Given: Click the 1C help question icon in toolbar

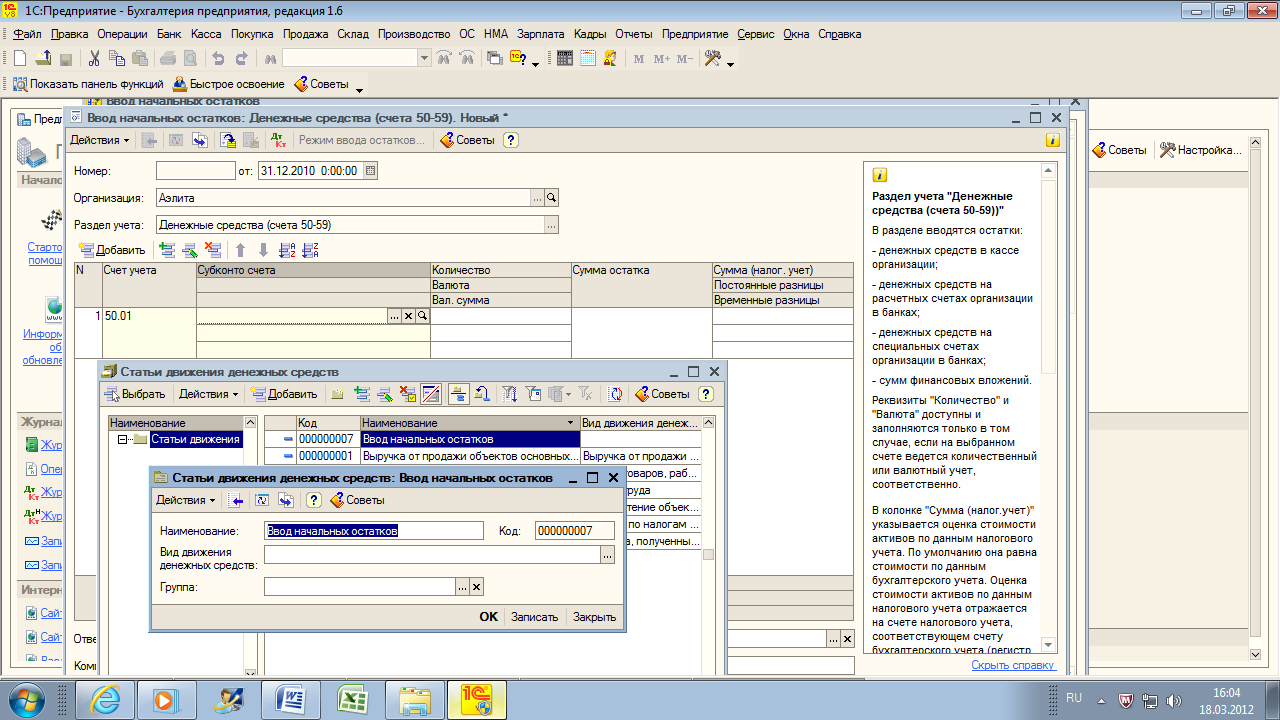Looking at the screenshot, I should tap(518, 59).
